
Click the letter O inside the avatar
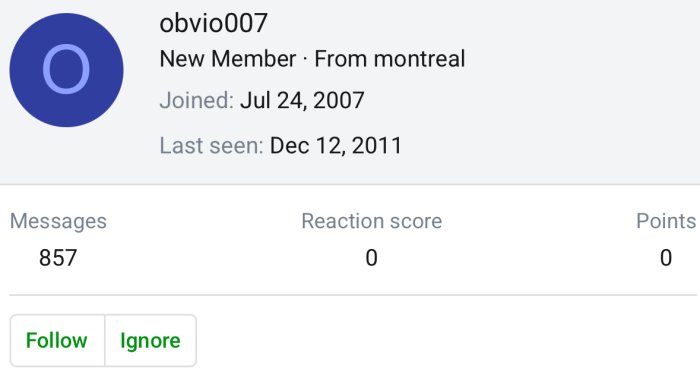[x=67, y=69]
